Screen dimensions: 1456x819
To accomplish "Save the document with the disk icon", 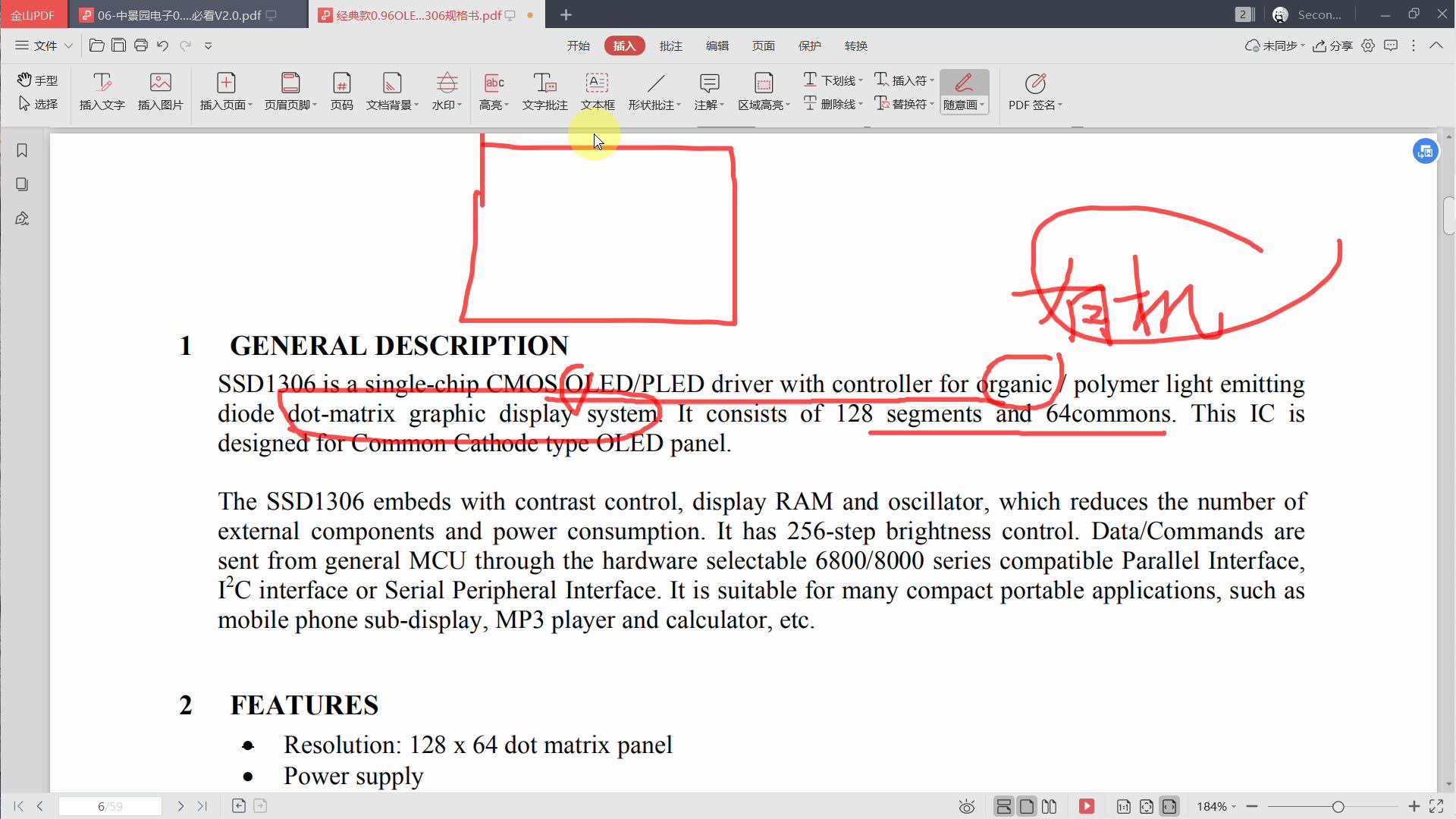I will point(118,45).
